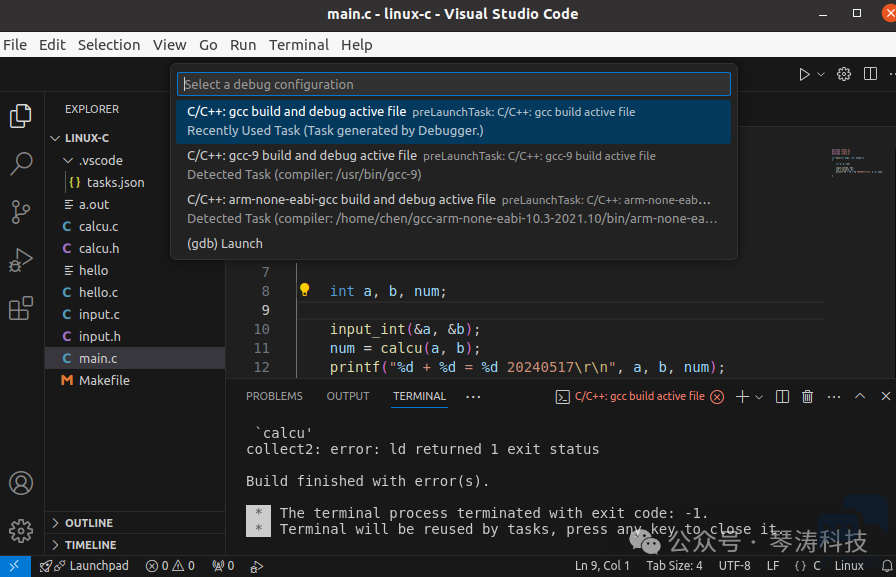The height and width of the screenshot is (577, 896).
Task: Click Launchpad in the status bar
Action: pyautogui.click(x=84, y=566)
